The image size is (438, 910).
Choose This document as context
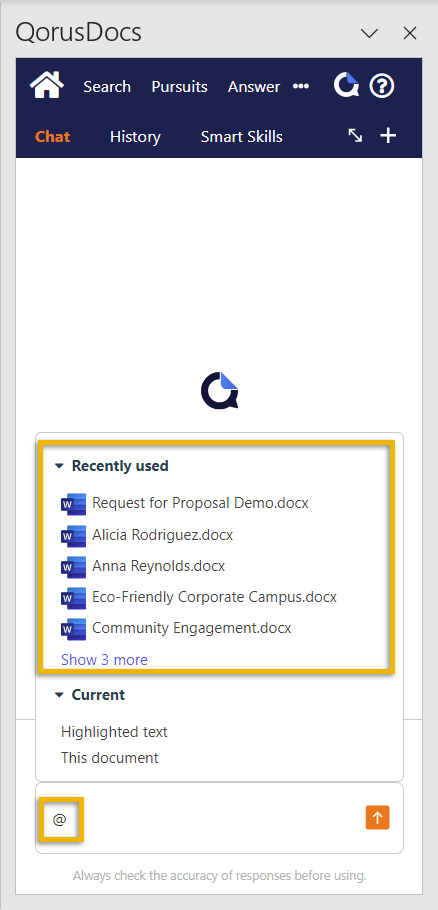pos(110,757)
